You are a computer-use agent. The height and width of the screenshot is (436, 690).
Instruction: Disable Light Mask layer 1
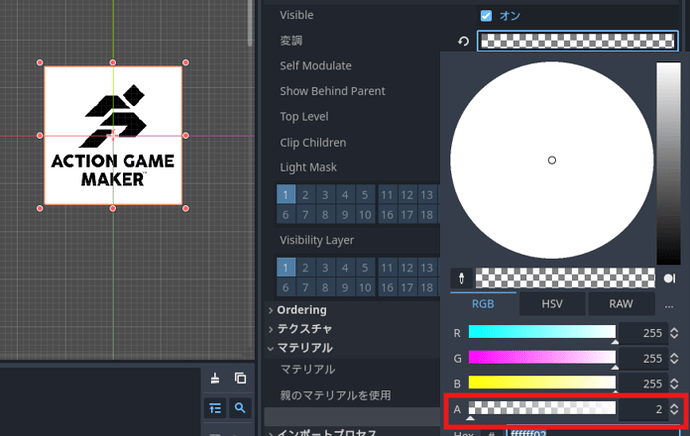(x=286, y=194)
